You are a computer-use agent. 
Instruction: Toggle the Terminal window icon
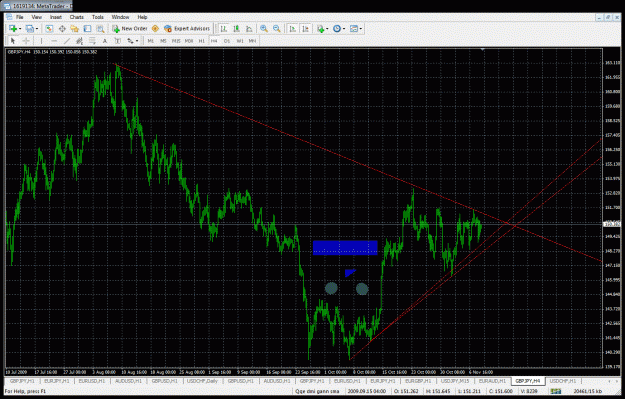pyautogui.click(x=87, y=29)
